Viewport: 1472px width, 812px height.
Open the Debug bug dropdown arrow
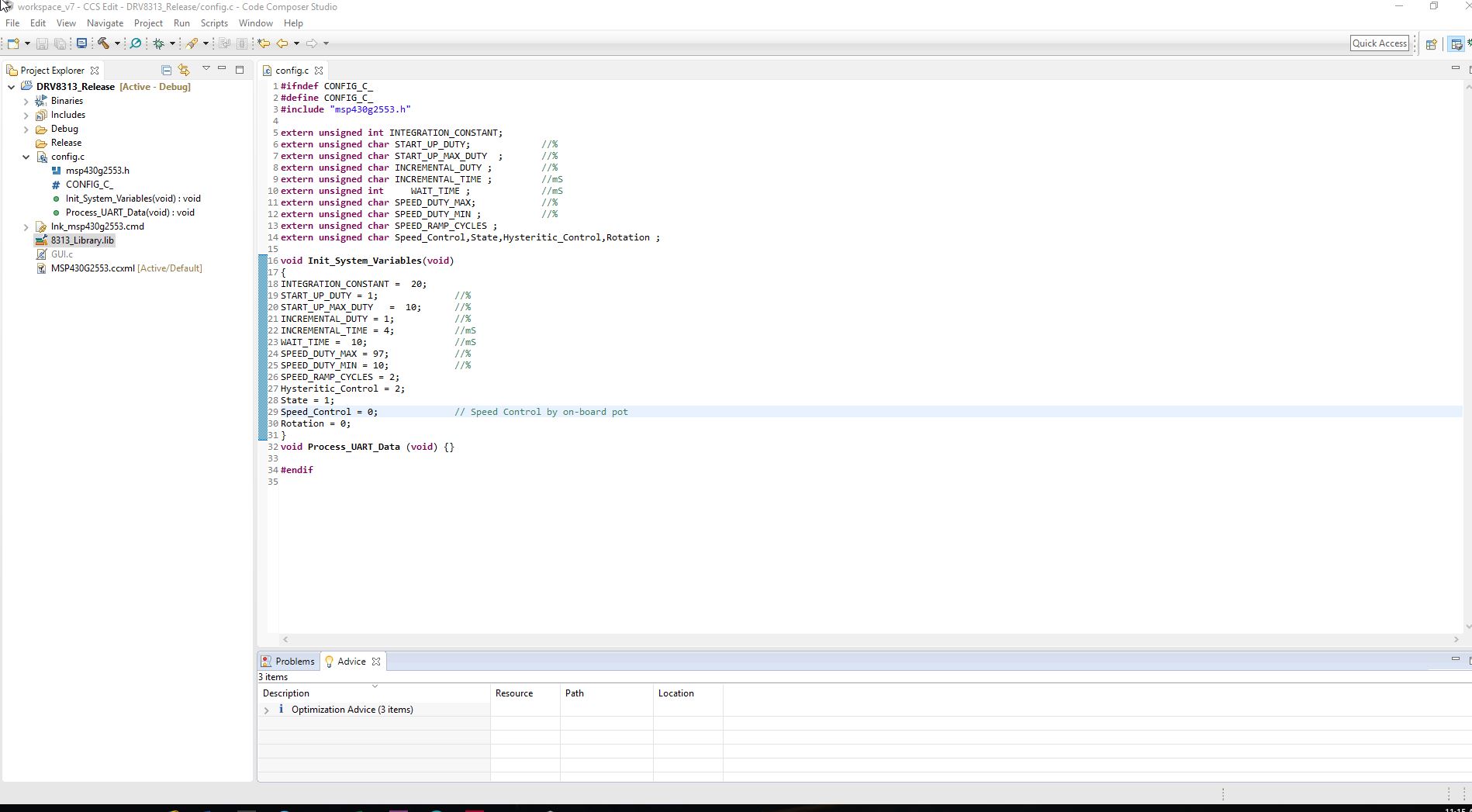172,43
